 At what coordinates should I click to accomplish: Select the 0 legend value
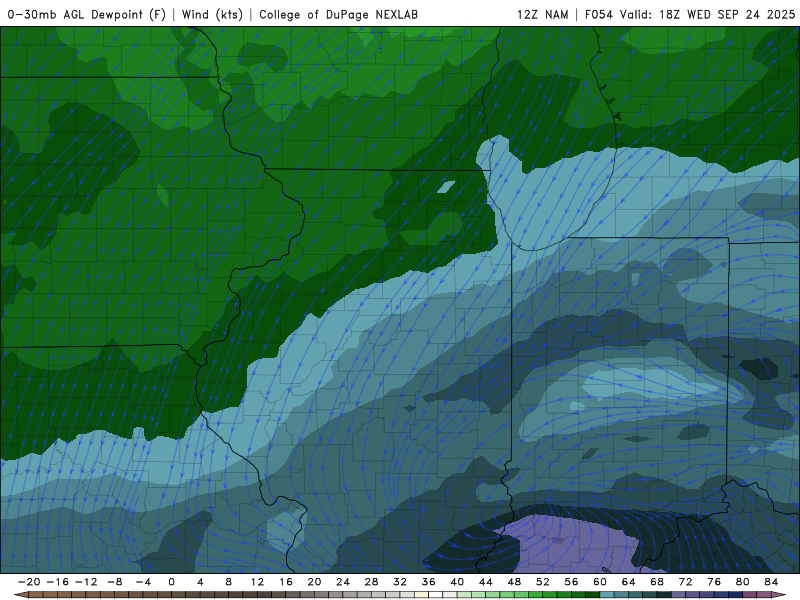(x=171, y=582)
